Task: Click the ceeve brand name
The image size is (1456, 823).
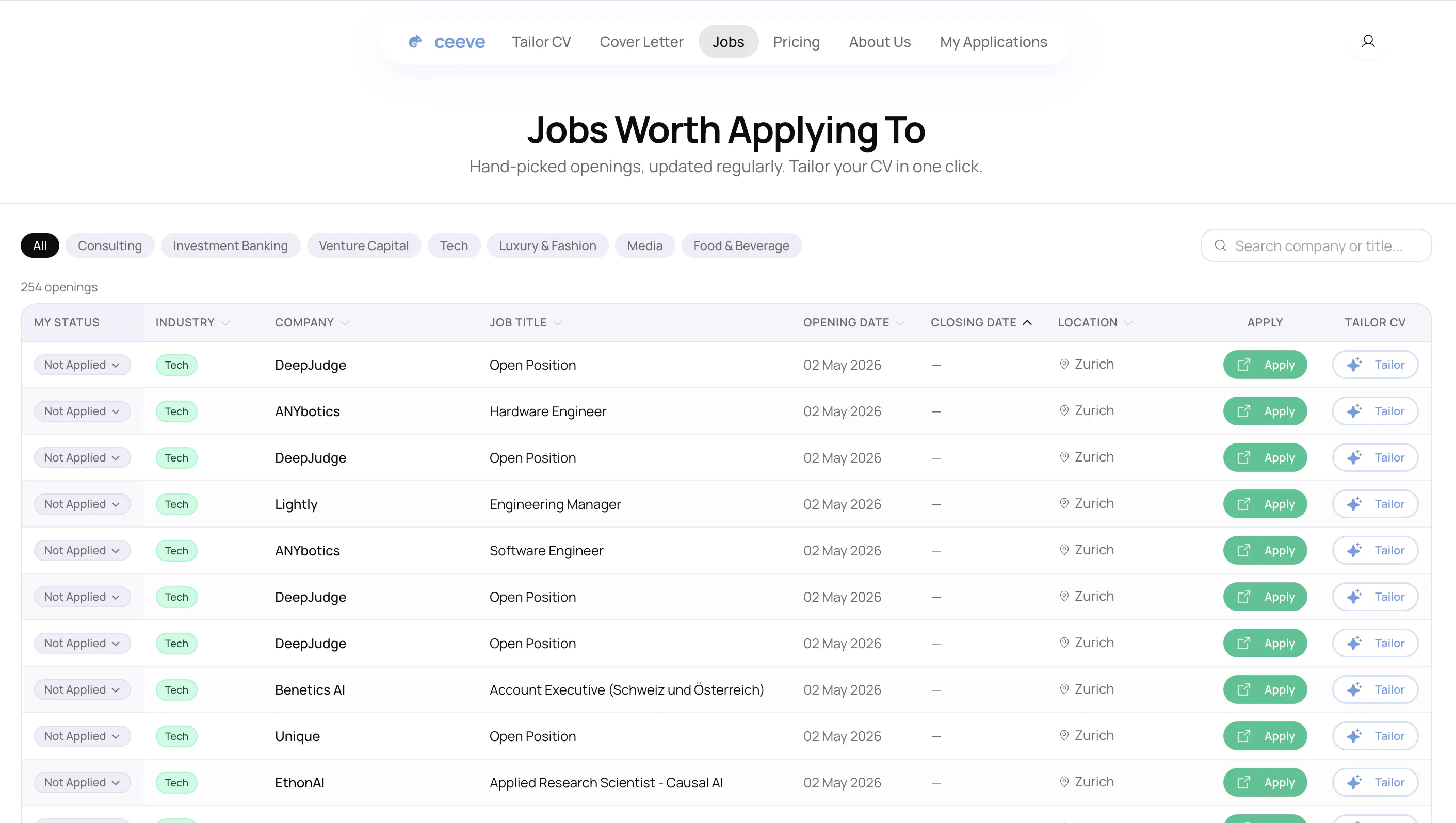Action: 459,42
